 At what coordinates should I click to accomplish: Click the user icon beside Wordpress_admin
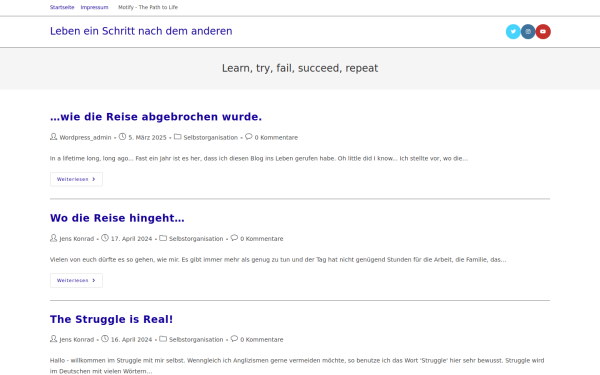pos(54,137)
